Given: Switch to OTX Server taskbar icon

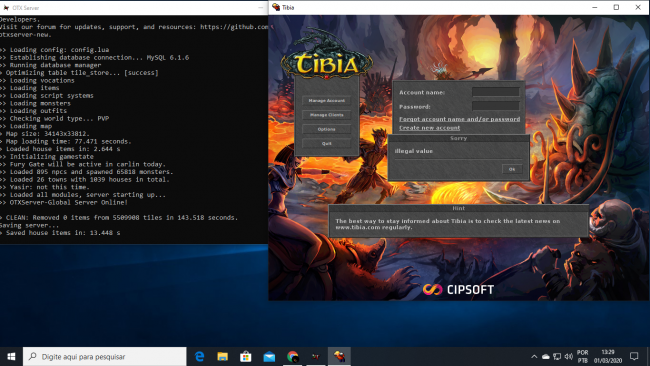Looking at the screenshot, I should coord(316,356).
